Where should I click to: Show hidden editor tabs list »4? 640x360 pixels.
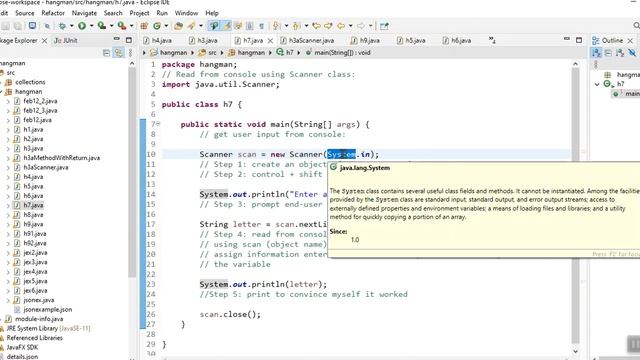(x=492, y=40)
